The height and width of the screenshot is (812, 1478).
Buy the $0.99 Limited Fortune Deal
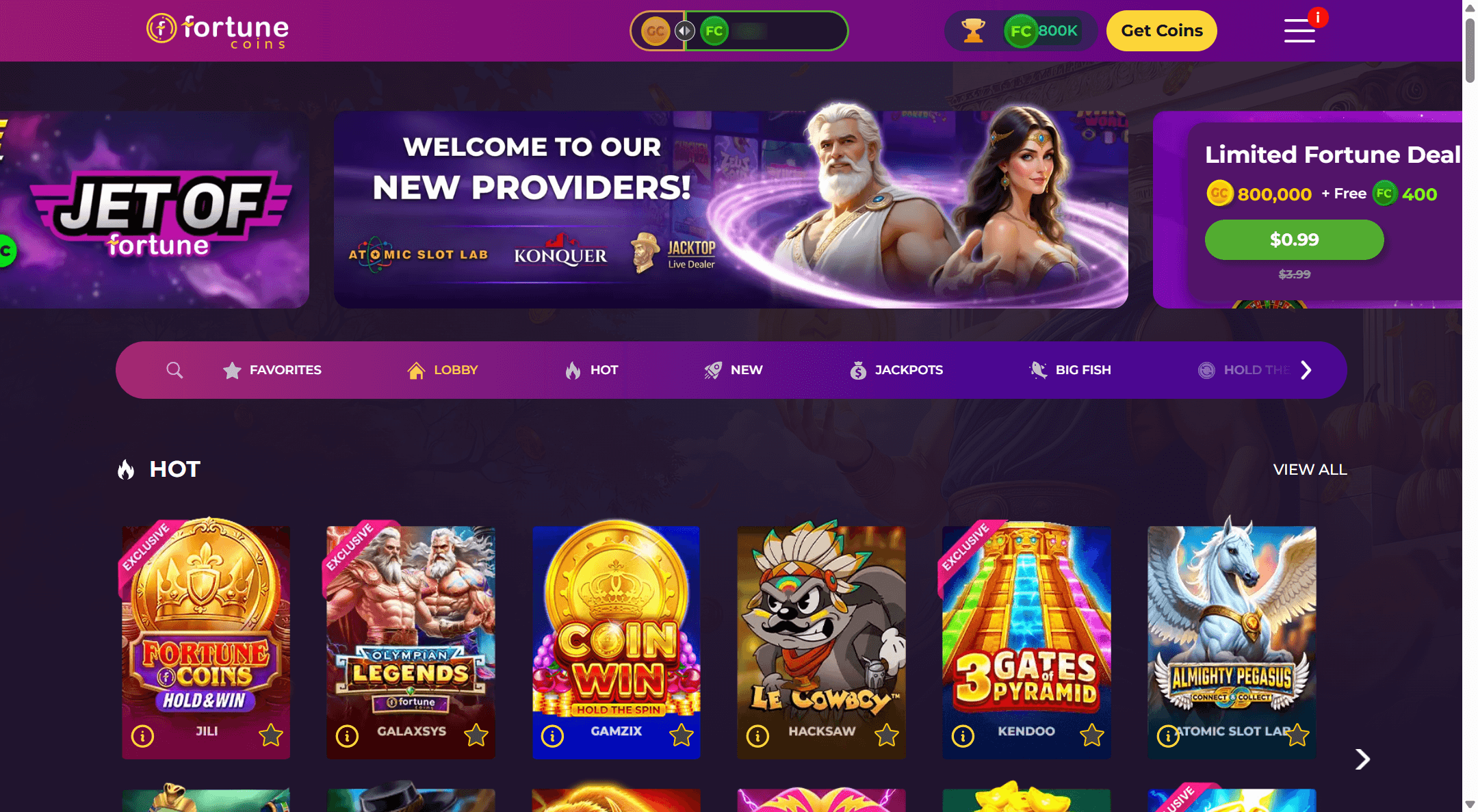(x=1294, y=239)
